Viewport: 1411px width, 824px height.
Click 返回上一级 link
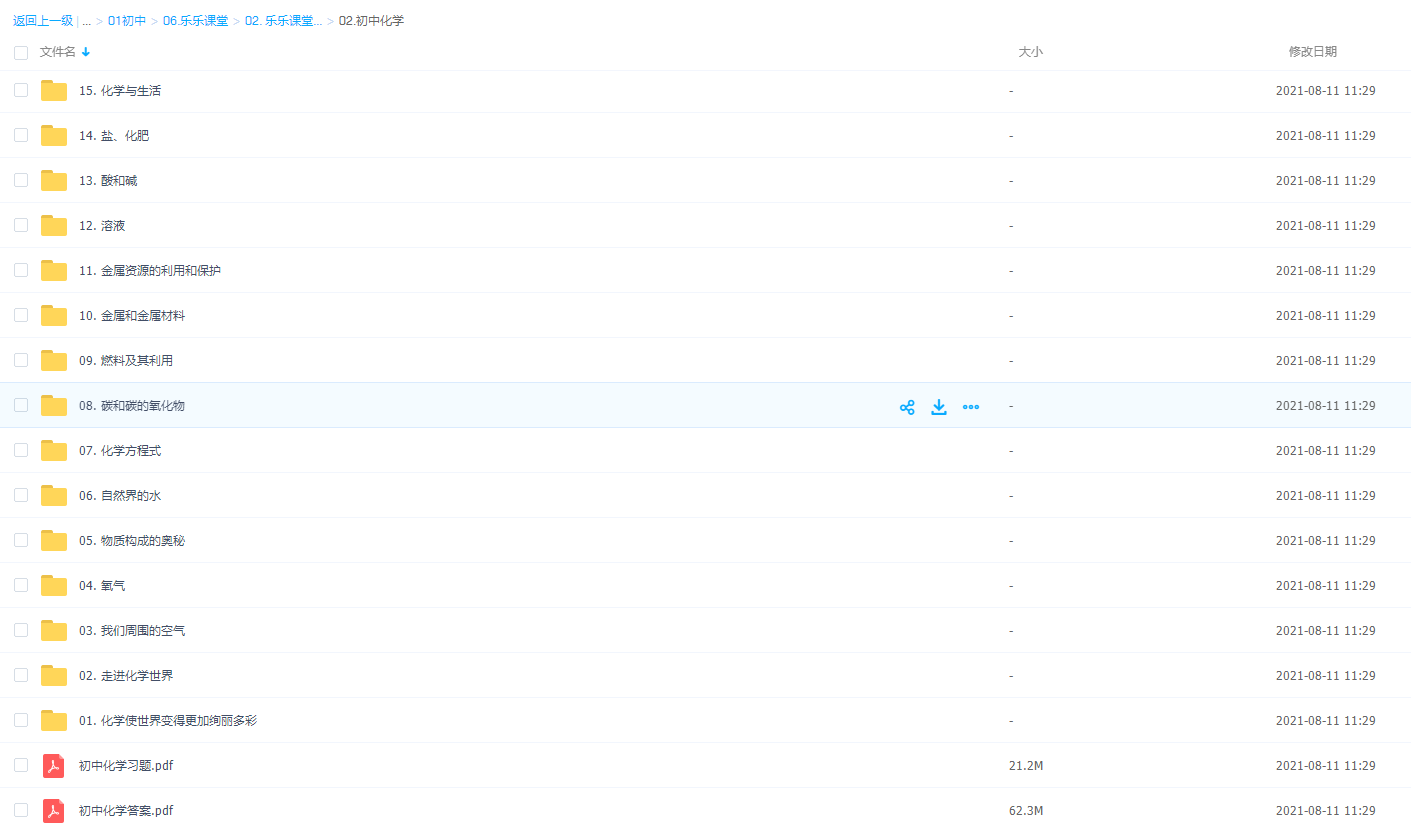click(x=42, y=21)
